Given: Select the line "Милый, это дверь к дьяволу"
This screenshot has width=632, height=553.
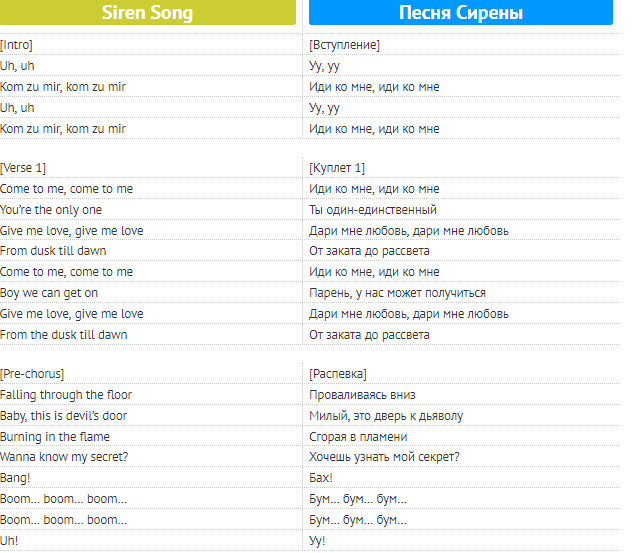Looking at the screenshot, I should (x=386, y=416).
